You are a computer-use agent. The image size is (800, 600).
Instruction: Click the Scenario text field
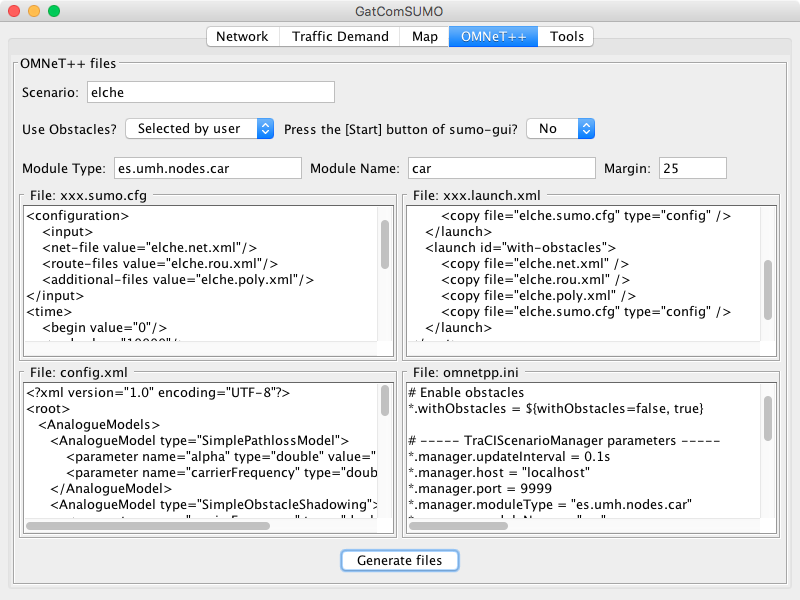209,92
